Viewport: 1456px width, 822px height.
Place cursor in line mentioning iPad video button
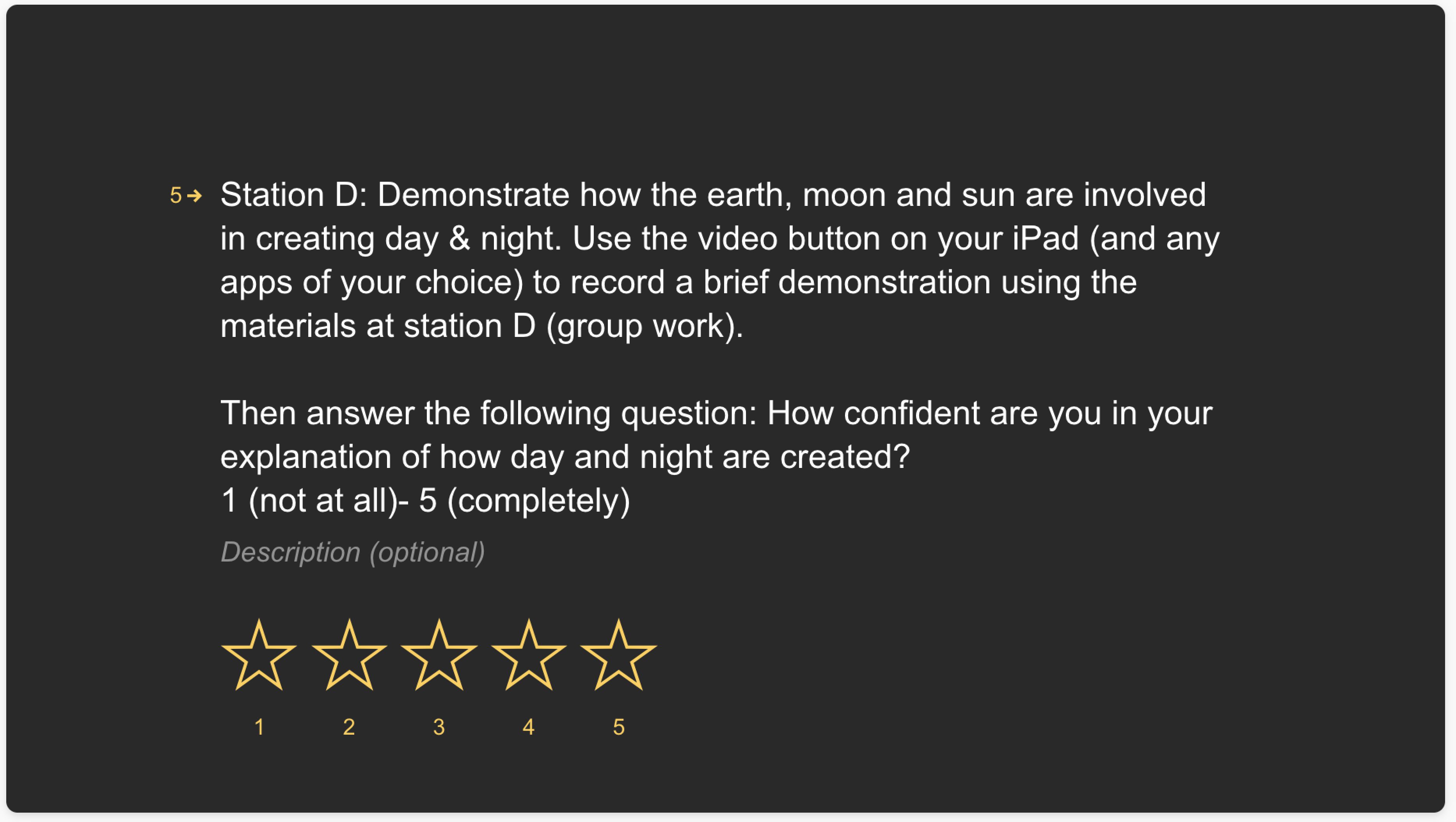719,239
